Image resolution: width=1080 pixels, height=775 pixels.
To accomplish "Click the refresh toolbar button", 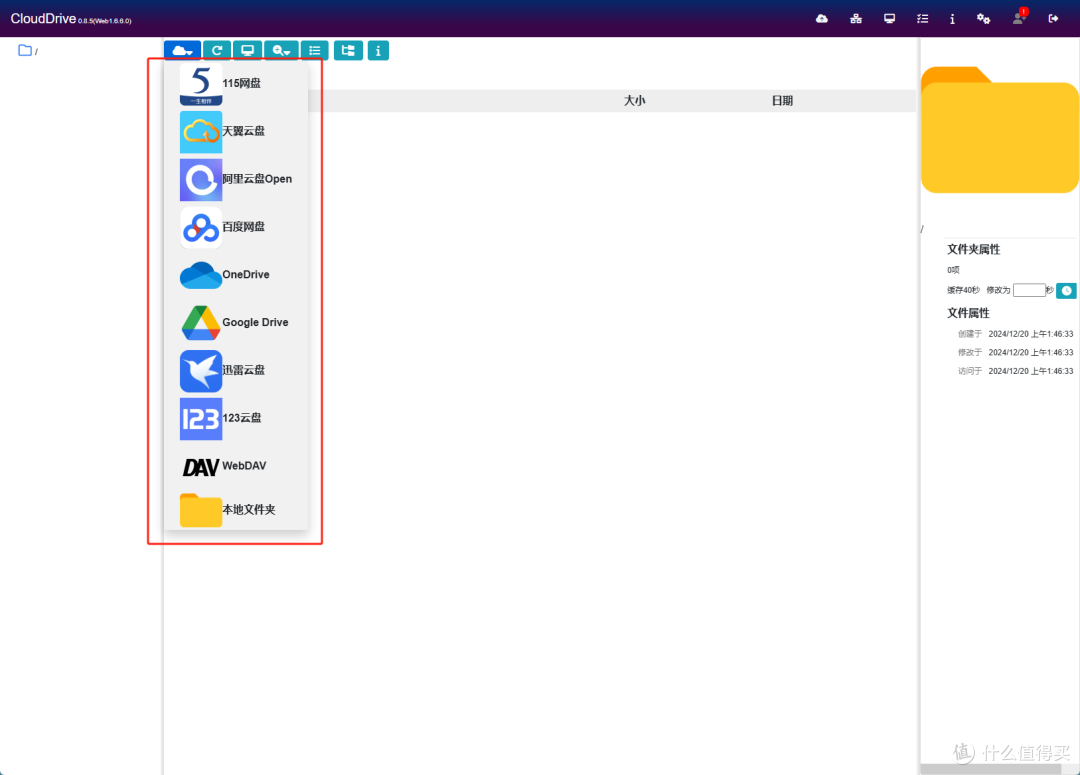I will tap(217, 50).
